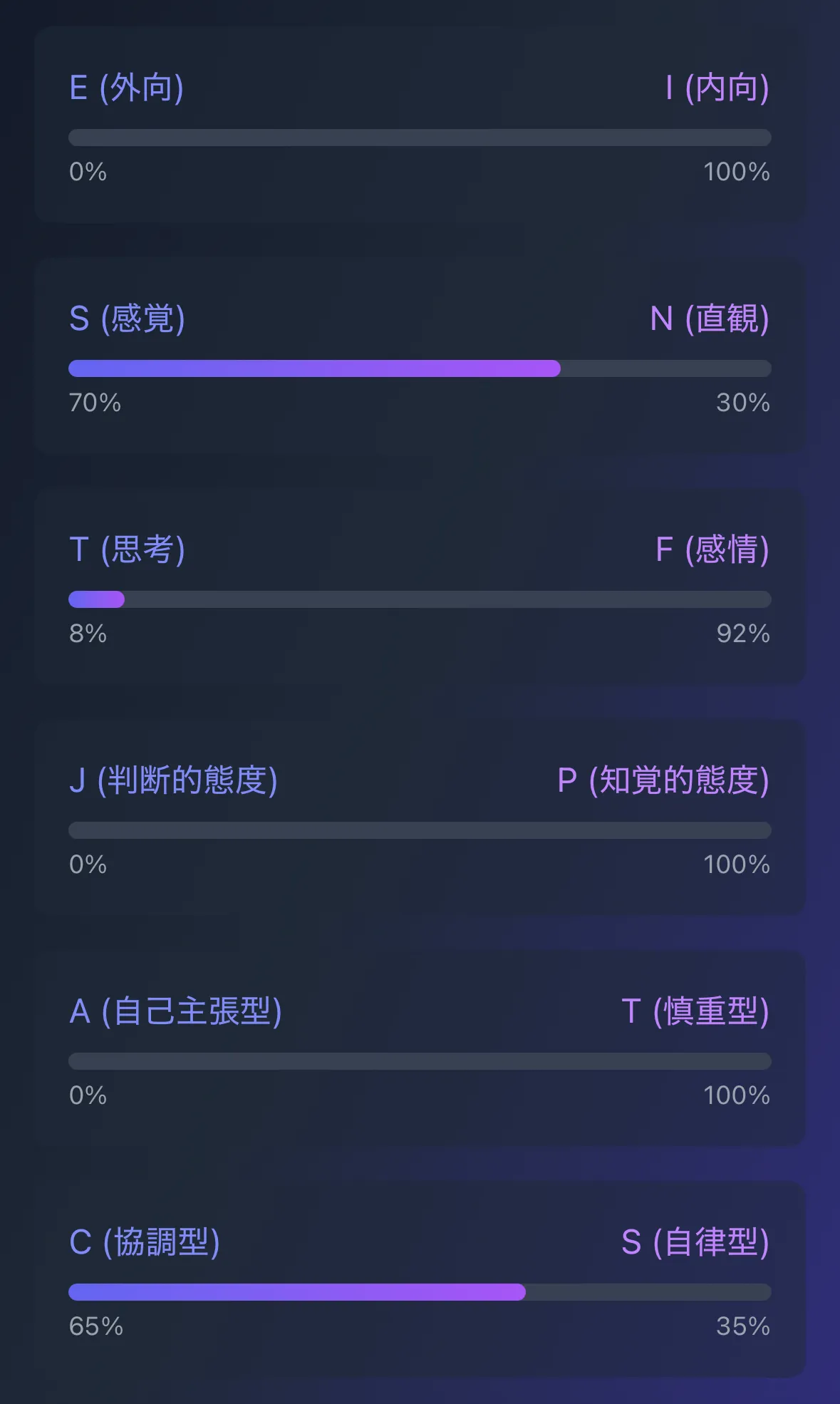
Task: Click the F (感情) label
Action: tap(712, 549)
